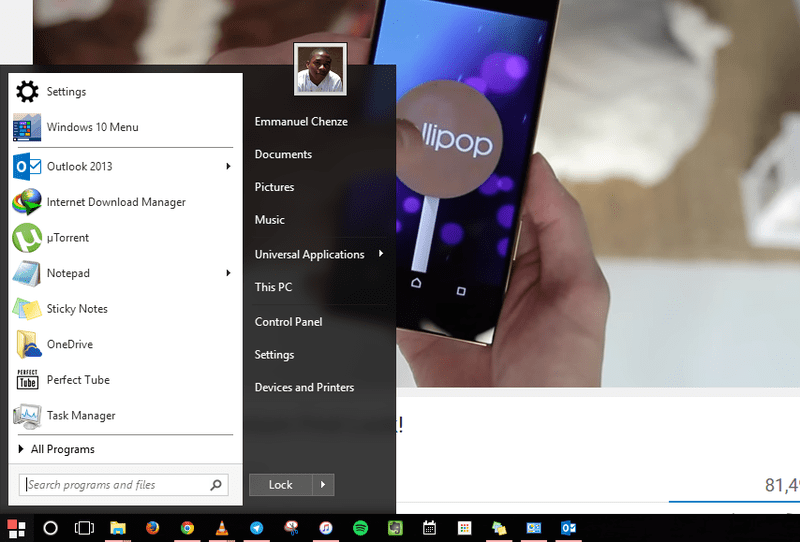Open Windows 10 Menu icon entry
800x542 pixels.
(27, 127)
